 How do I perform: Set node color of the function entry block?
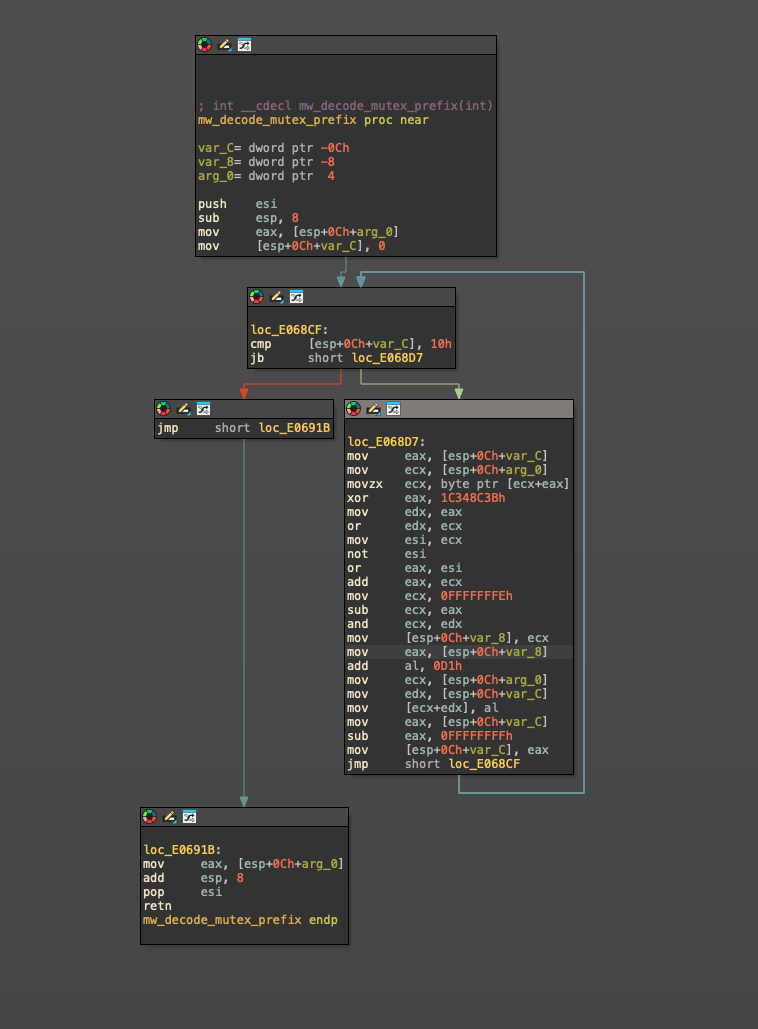(x=204, y=45)
